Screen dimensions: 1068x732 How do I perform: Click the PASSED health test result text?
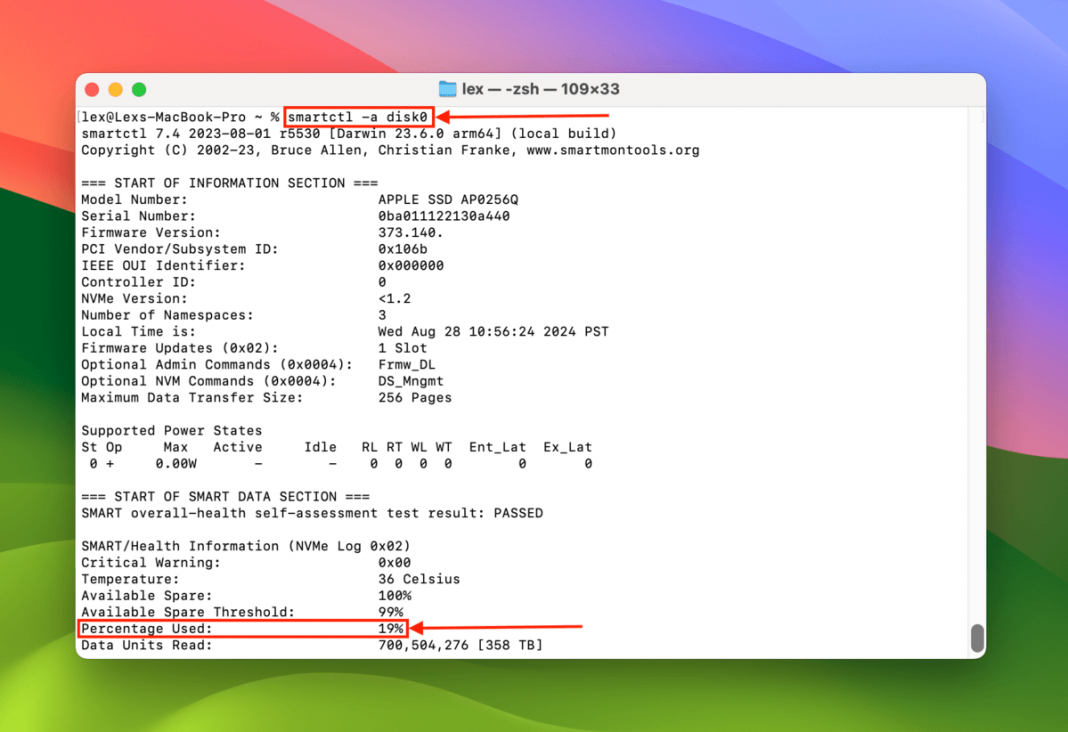(519, 512)
